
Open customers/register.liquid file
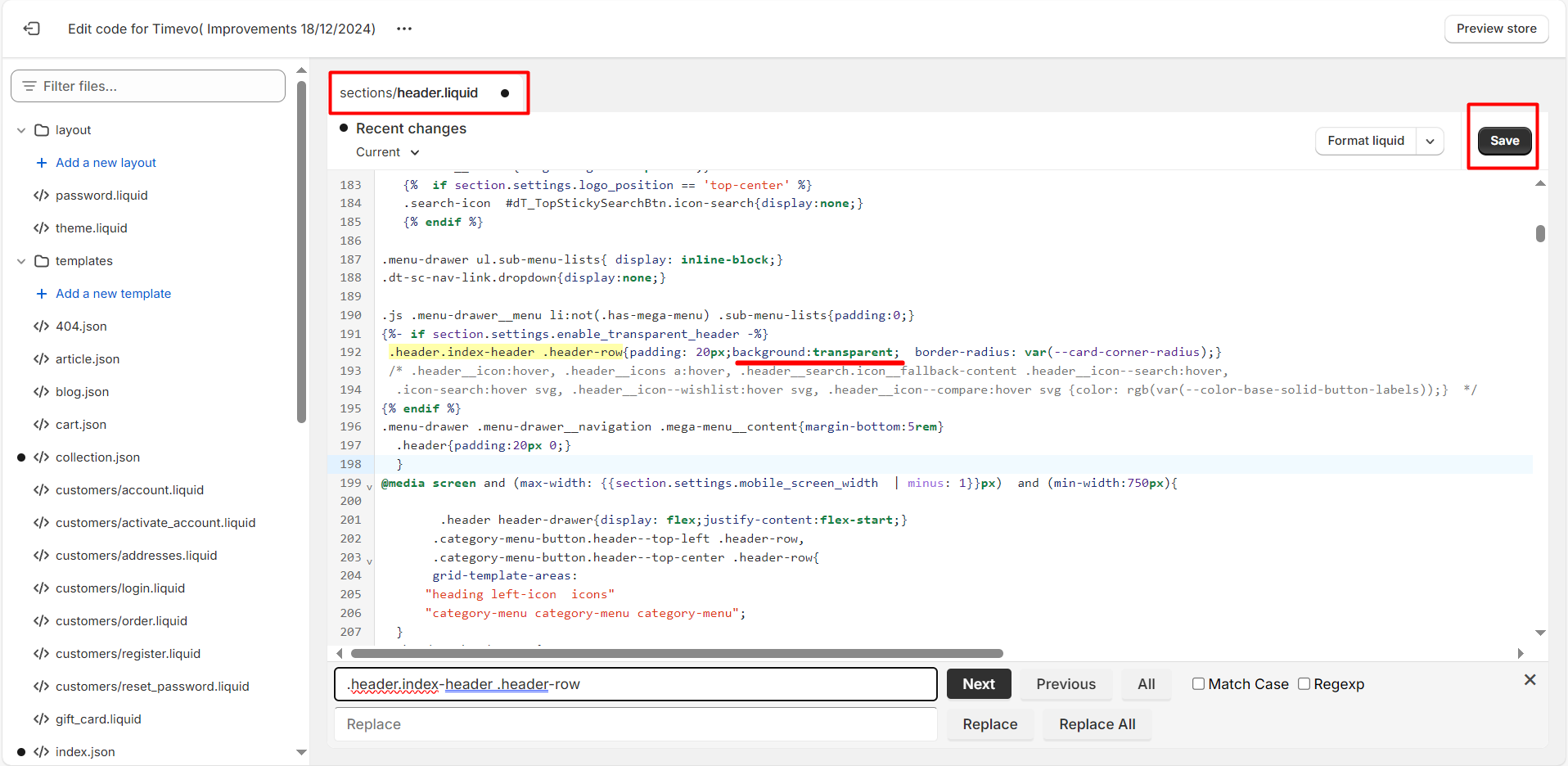coord(128,654)
